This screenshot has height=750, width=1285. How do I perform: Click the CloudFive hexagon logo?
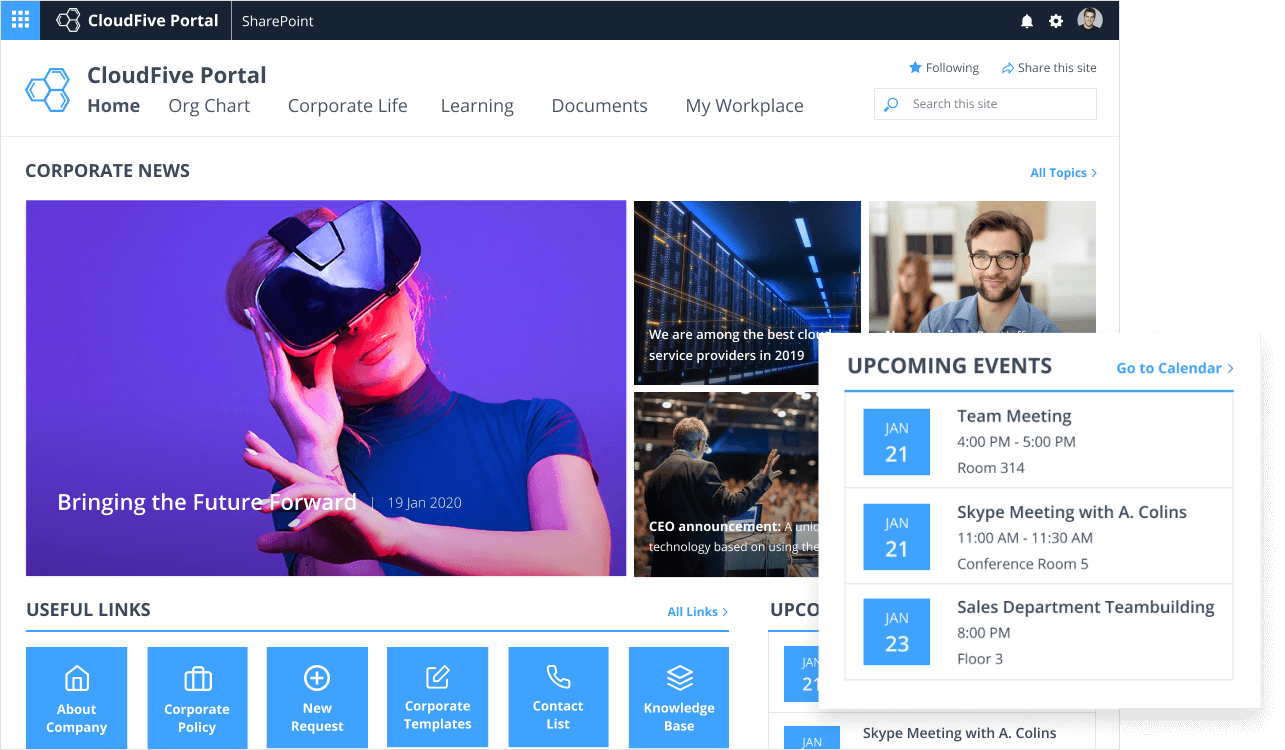coord(47,90)
